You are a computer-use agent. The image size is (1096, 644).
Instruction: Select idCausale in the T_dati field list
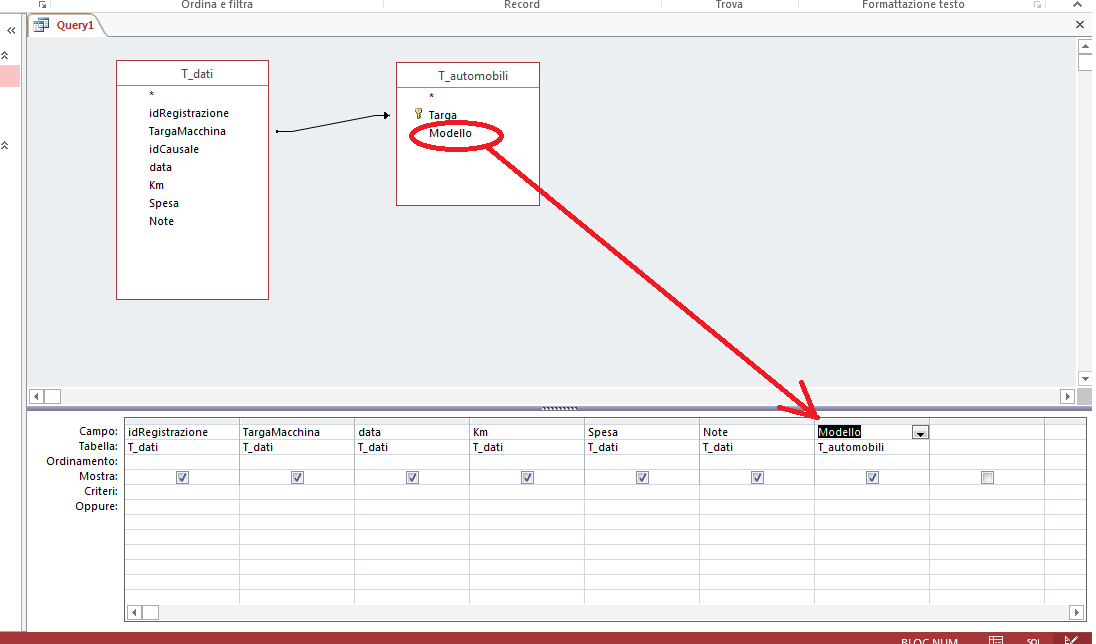point(174,149)
